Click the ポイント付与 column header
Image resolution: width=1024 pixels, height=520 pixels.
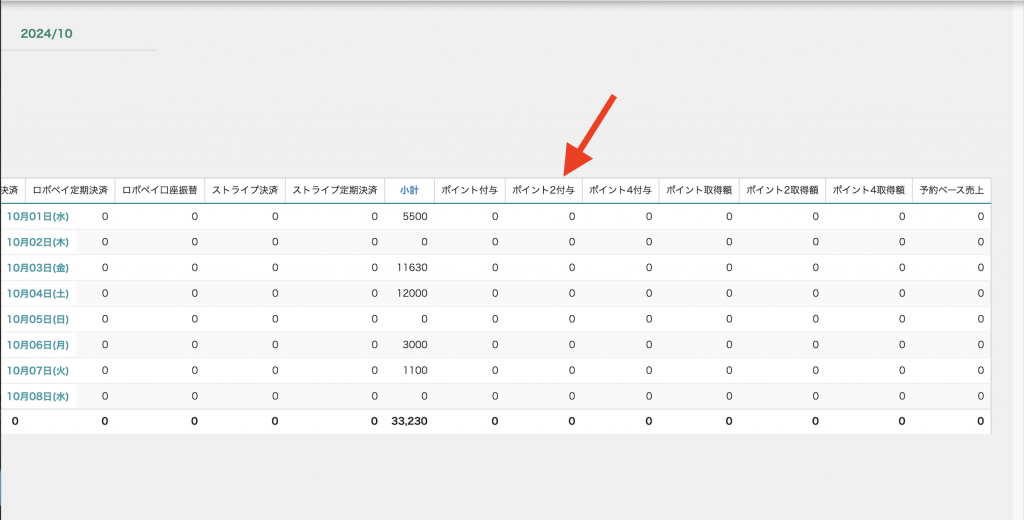click(x=469, y=190)
